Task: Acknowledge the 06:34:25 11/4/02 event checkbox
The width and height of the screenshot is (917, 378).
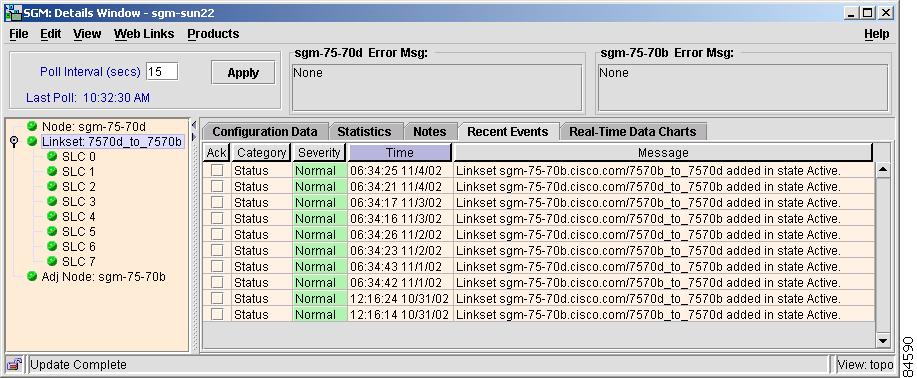Action: pyautogui.click(x=217, y=170)
